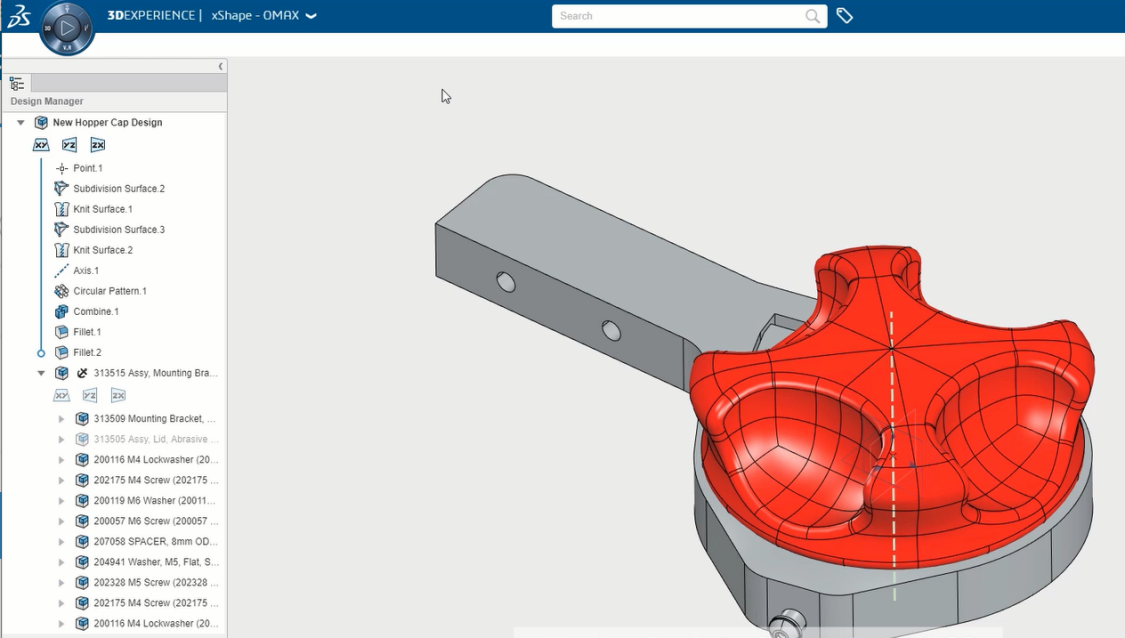Click the 3DEXPERIENCE compass play button

(67, 29)
